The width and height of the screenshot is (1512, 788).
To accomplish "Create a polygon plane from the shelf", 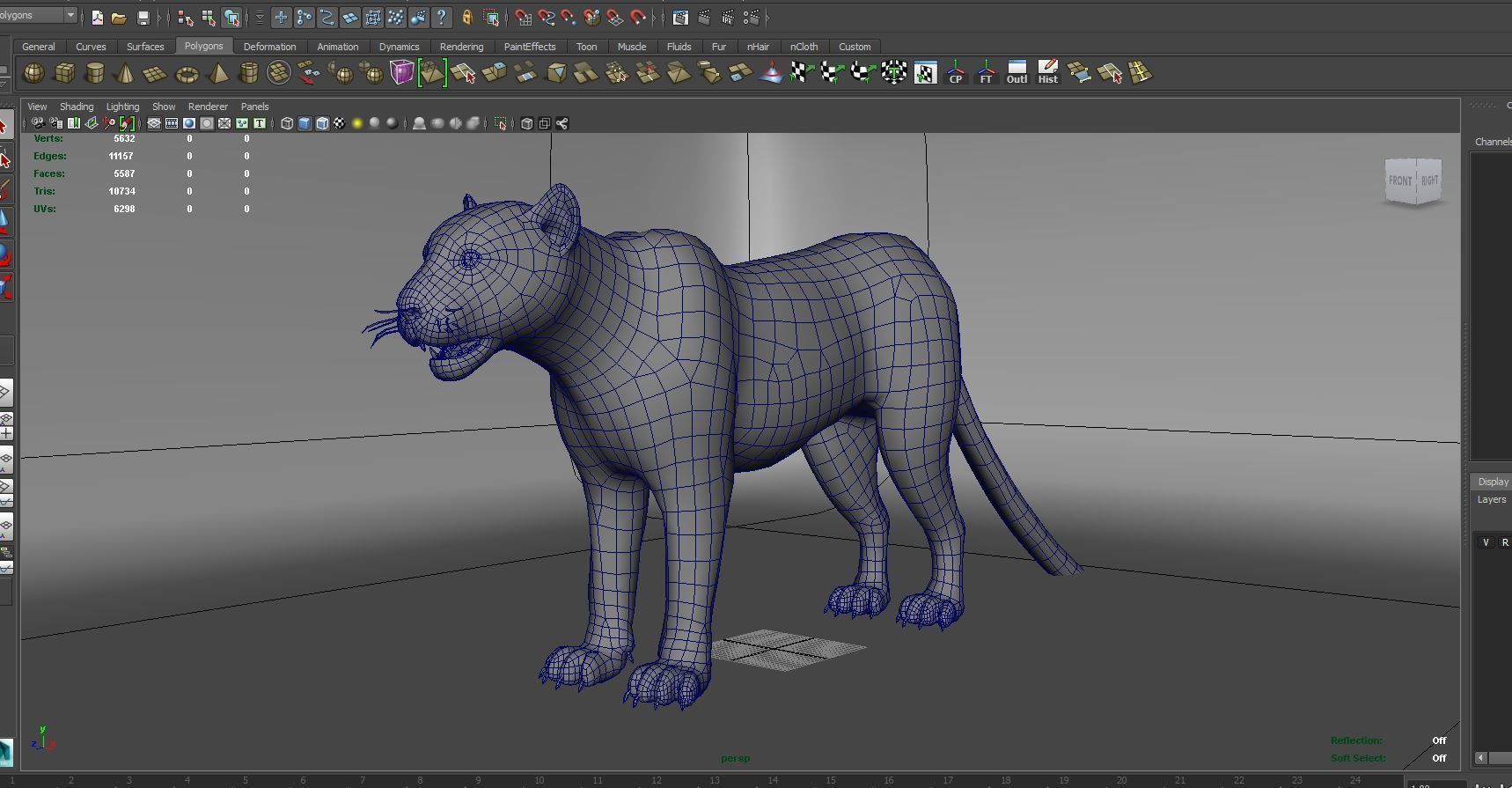I will (155, 73).
